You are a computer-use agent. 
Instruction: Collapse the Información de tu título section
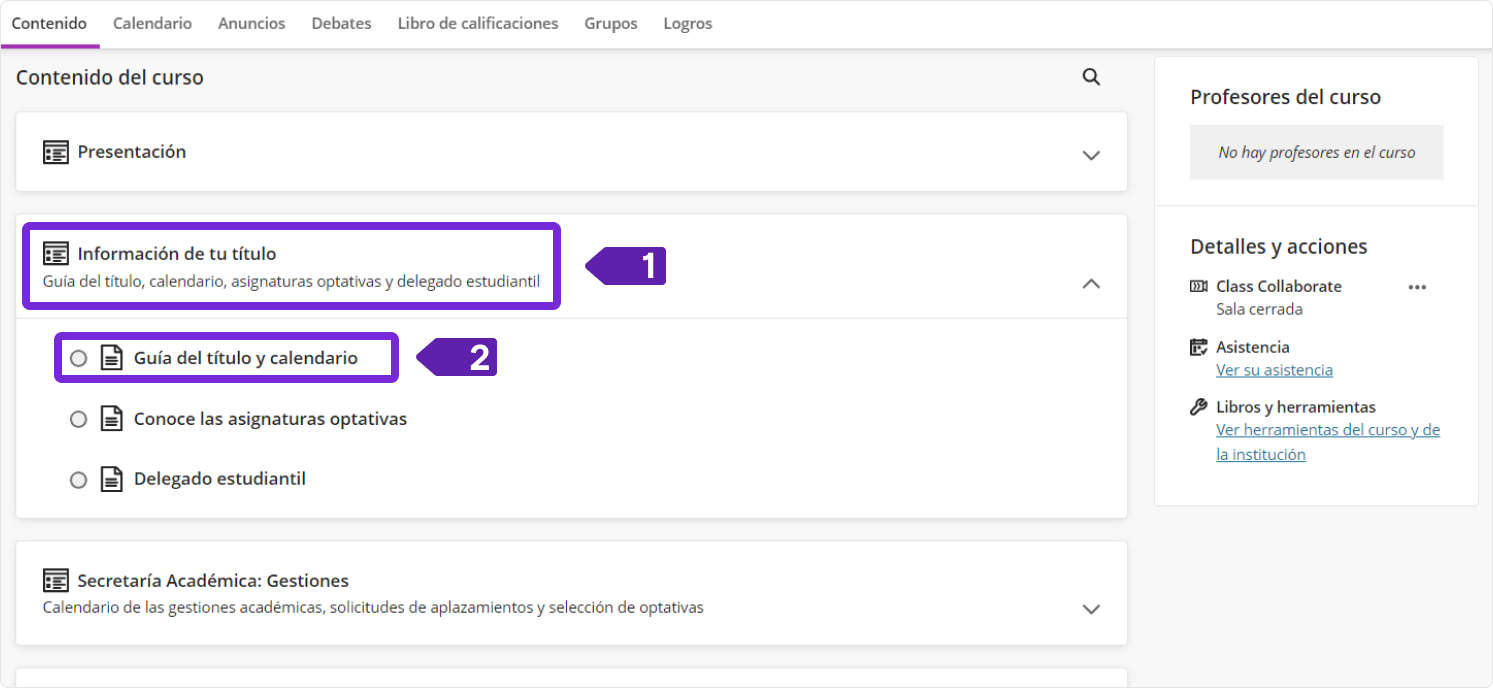coord(1091,284)
